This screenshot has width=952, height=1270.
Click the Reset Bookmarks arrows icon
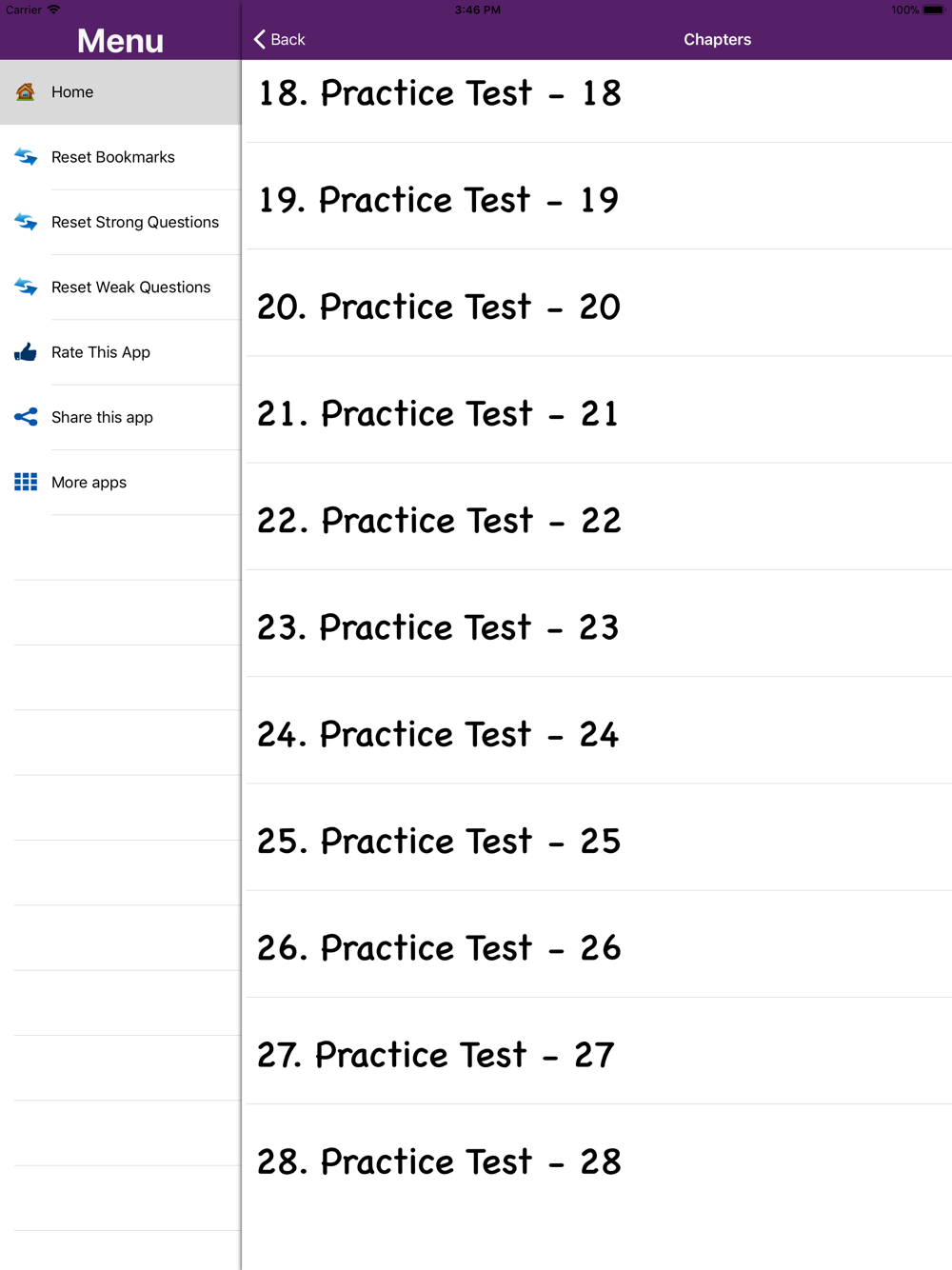[x=26, y=157]
